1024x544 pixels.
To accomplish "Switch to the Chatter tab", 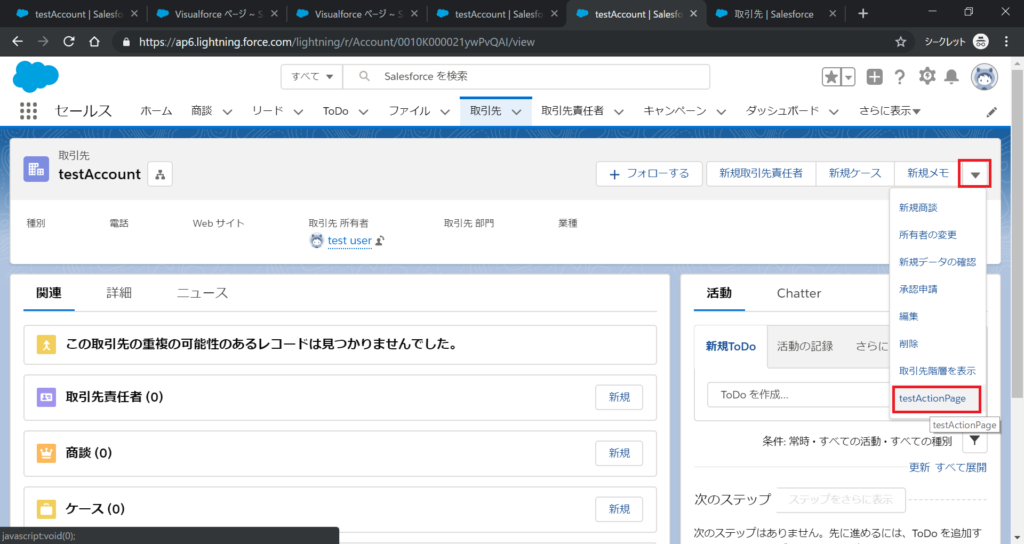I will [798, 293].
